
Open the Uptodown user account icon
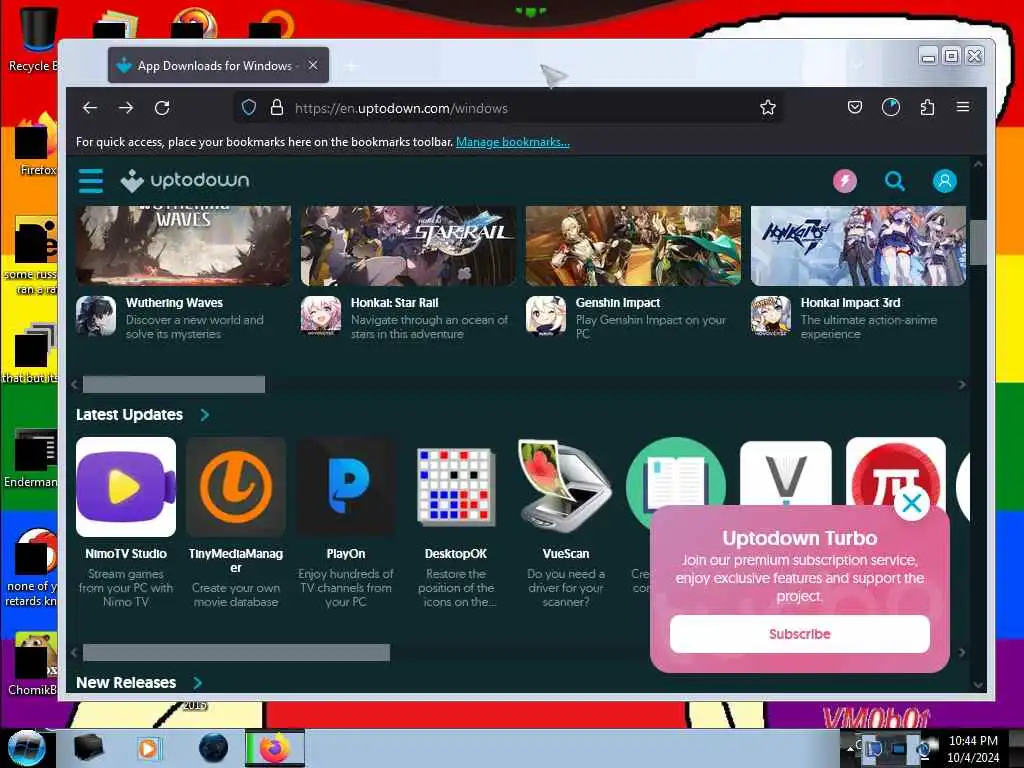click(944, 181)
